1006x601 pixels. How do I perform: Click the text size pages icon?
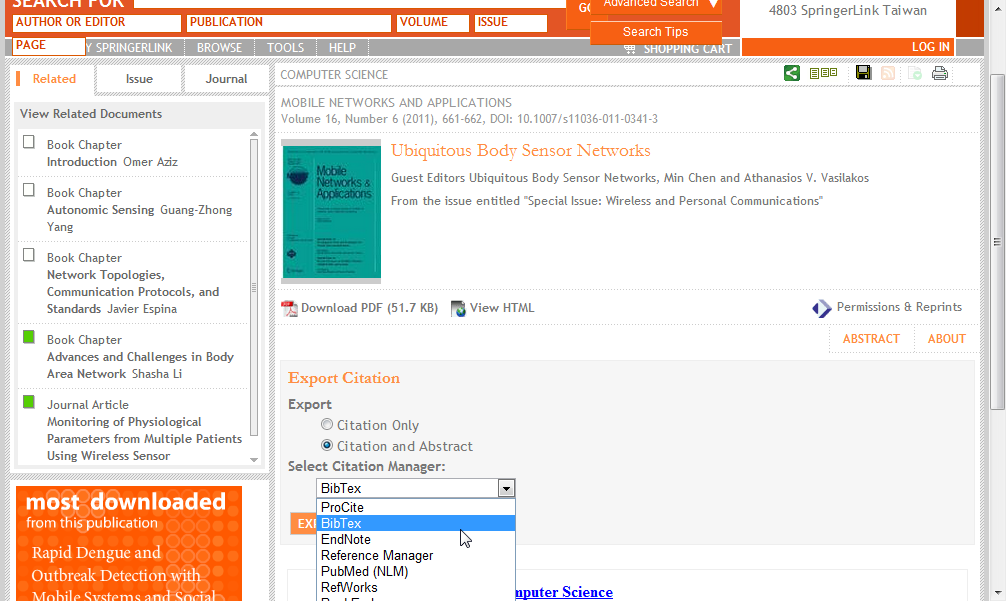point(823,73)
